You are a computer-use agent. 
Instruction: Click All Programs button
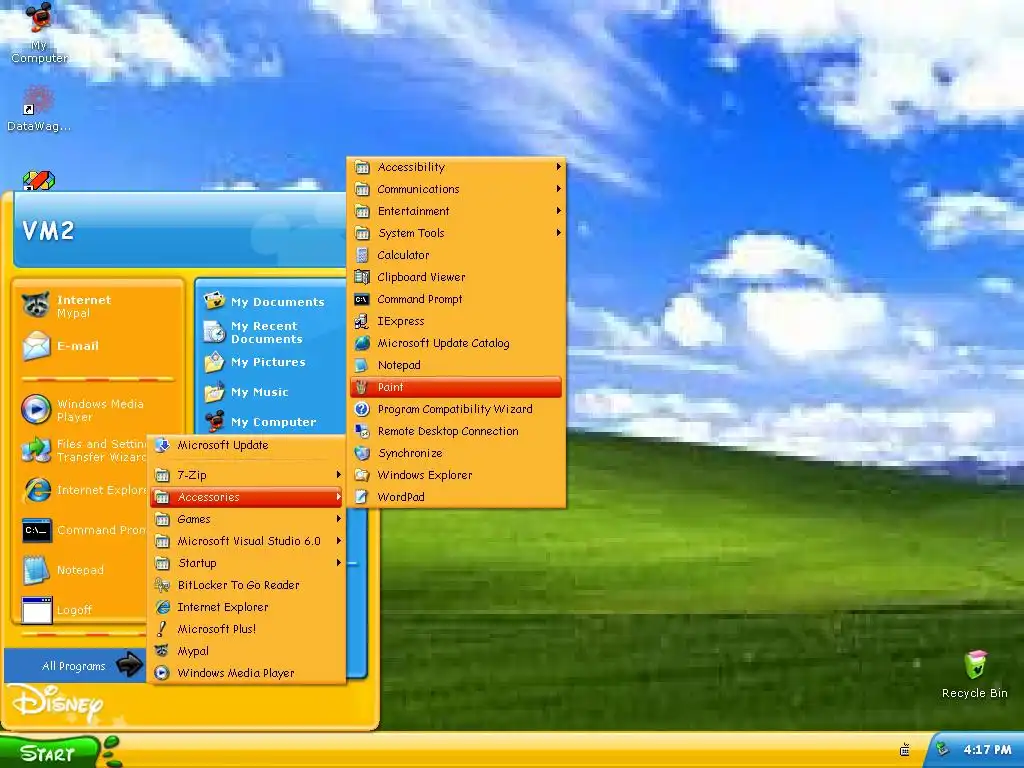76,665
